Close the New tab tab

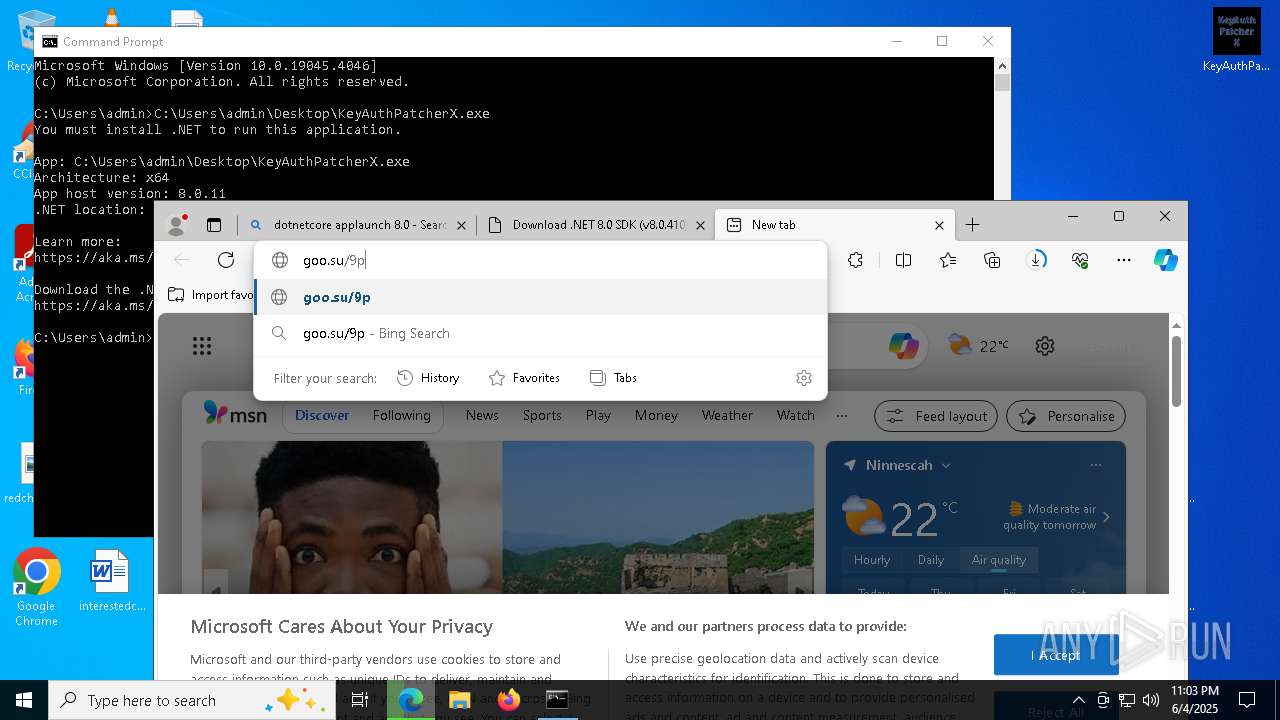pyautogui.click(x=939, y=225)
